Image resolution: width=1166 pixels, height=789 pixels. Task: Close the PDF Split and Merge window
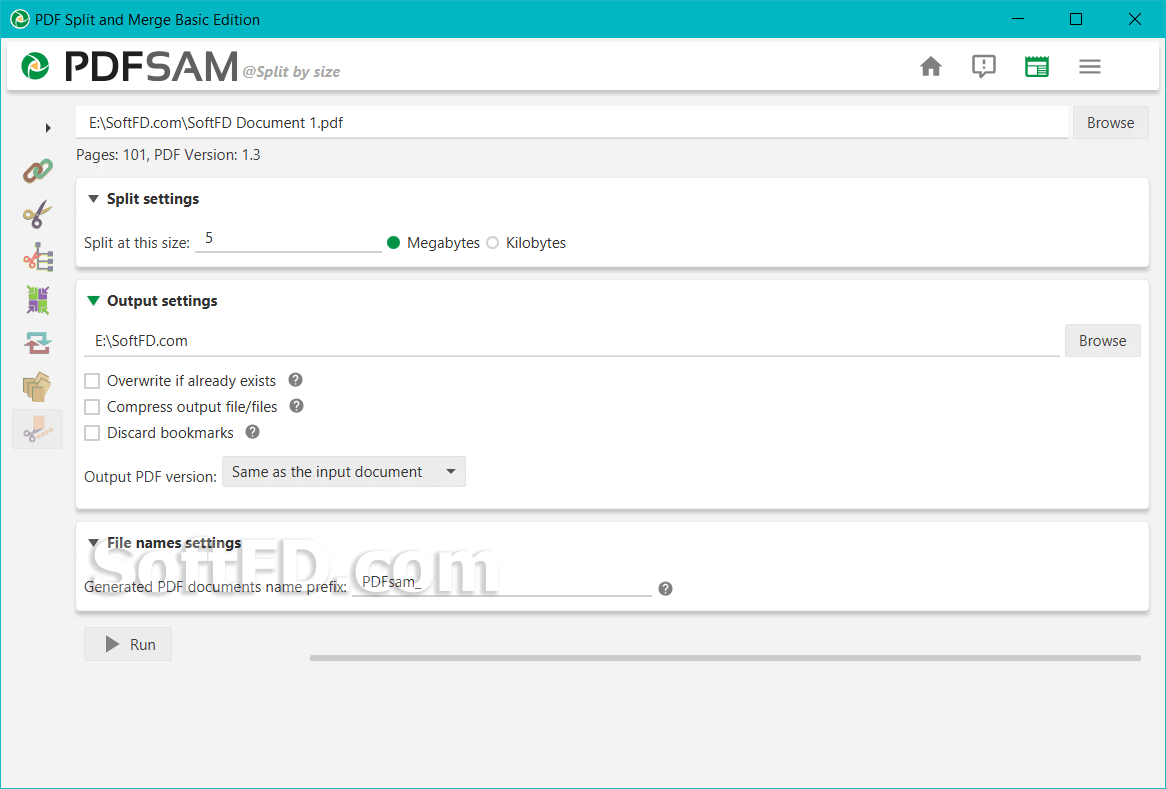[x=1135, y=19]
